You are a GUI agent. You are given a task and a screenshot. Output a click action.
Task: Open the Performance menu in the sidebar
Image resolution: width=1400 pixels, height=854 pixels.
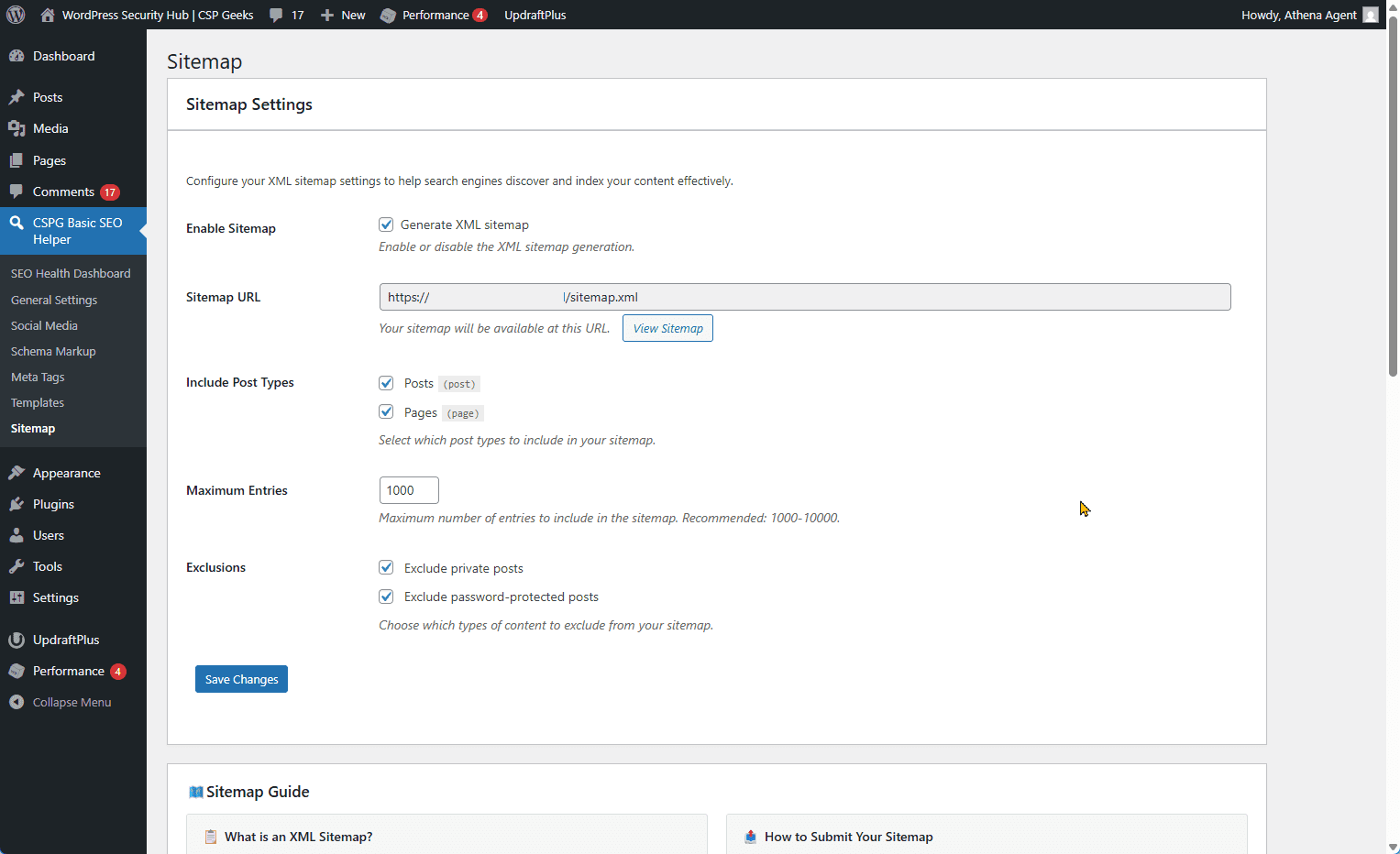[69, 671]
